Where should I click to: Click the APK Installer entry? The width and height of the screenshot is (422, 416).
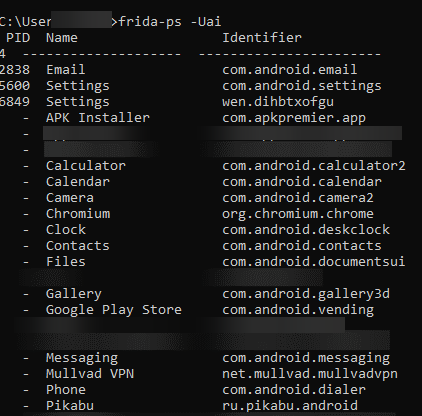point(98,118)
